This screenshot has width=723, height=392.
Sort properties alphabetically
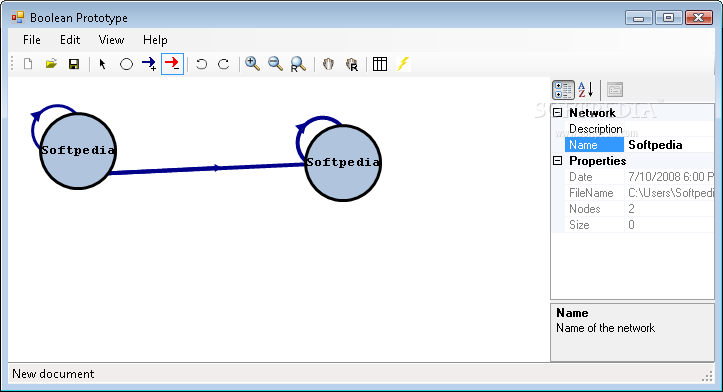point(586,89)
